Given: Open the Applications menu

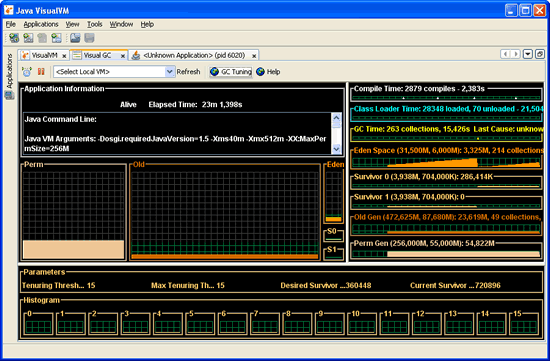Looking at the screenshot, I should 41,24.
